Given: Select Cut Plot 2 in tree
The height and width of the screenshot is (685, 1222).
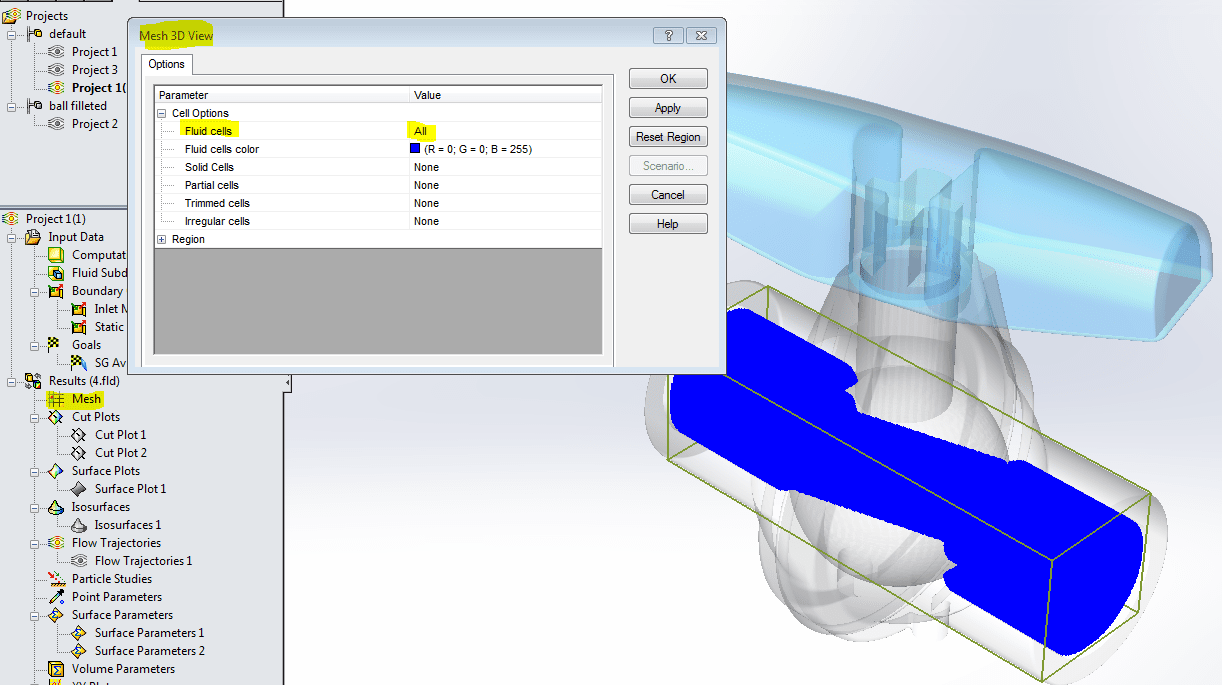Looking at the screenshot, I should 120,453.
